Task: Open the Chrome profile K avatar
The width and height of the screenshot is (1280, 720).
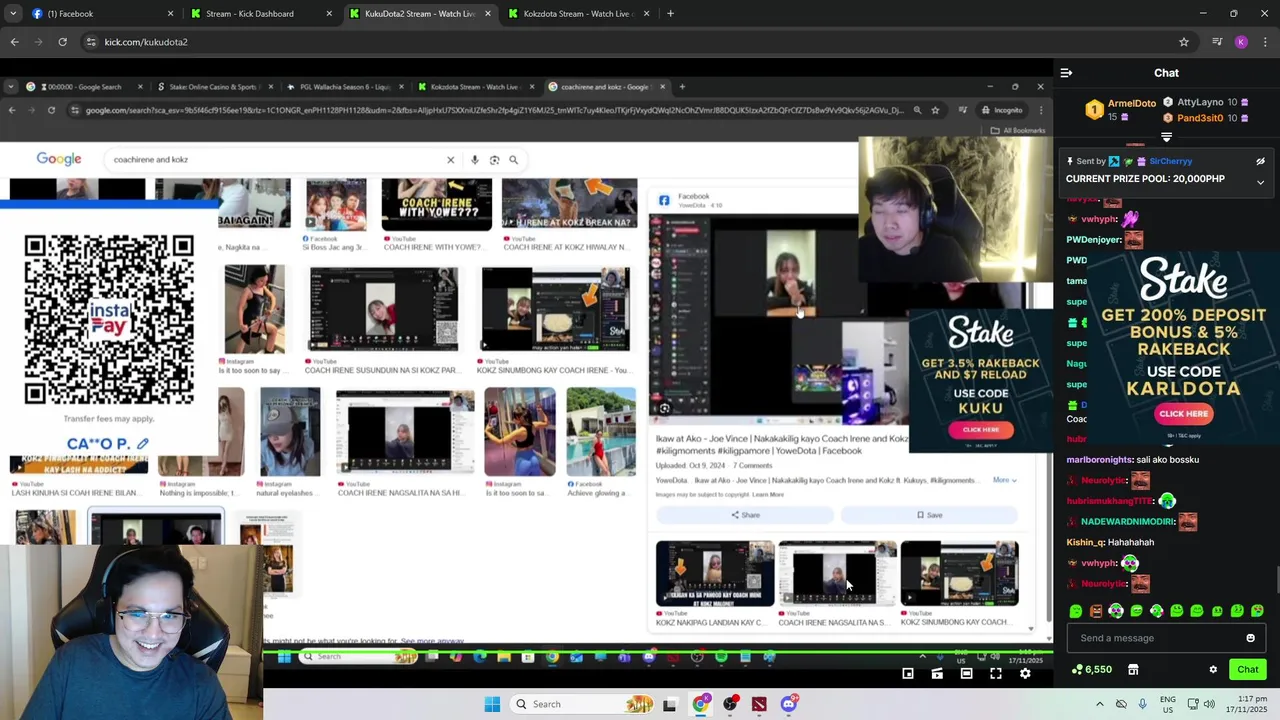Action: 1241,42
